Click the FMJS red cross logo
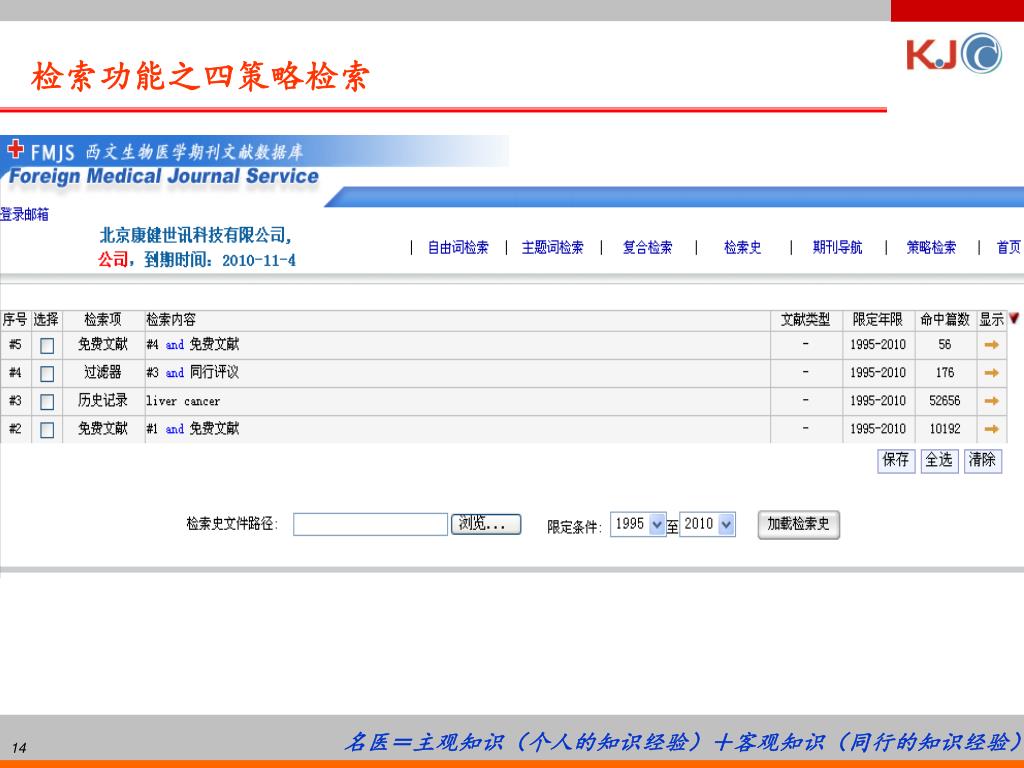This screenshot has height=768, width=1024. 16,150
